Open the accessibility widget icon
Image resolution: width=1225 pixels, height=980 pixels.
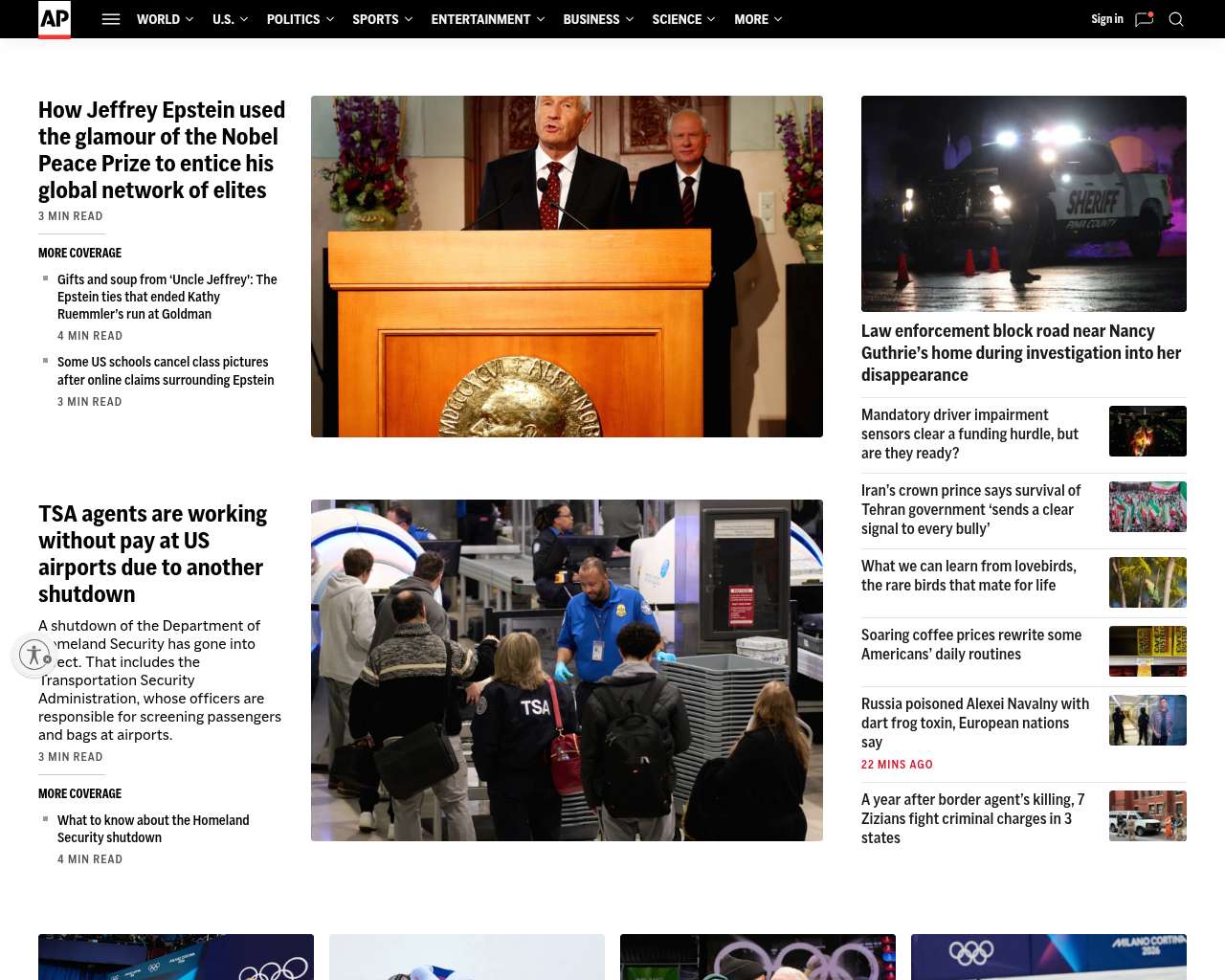(34, 655)
